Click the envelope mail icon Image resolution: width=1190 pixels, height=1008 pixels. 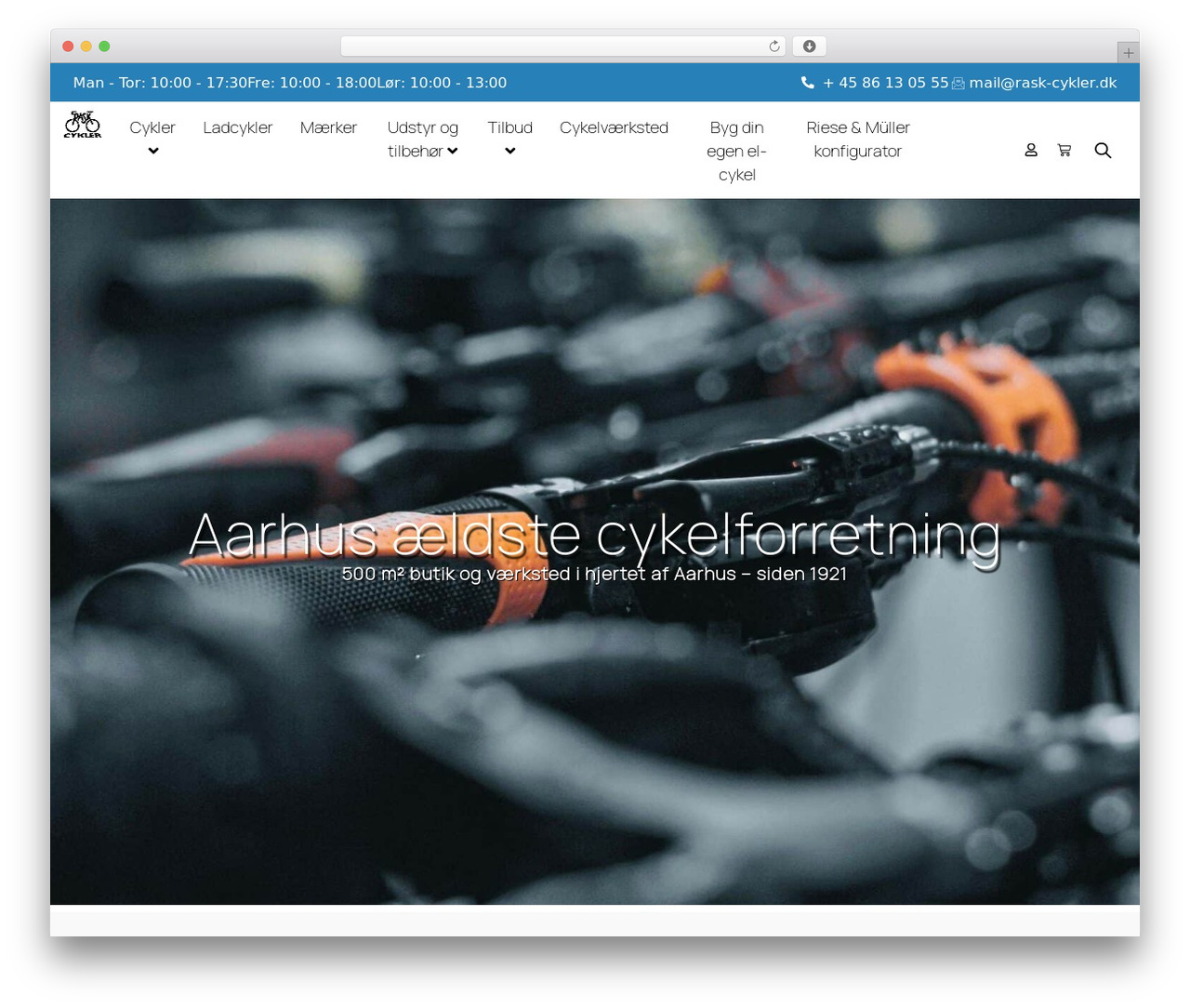[x=959, y=84]
